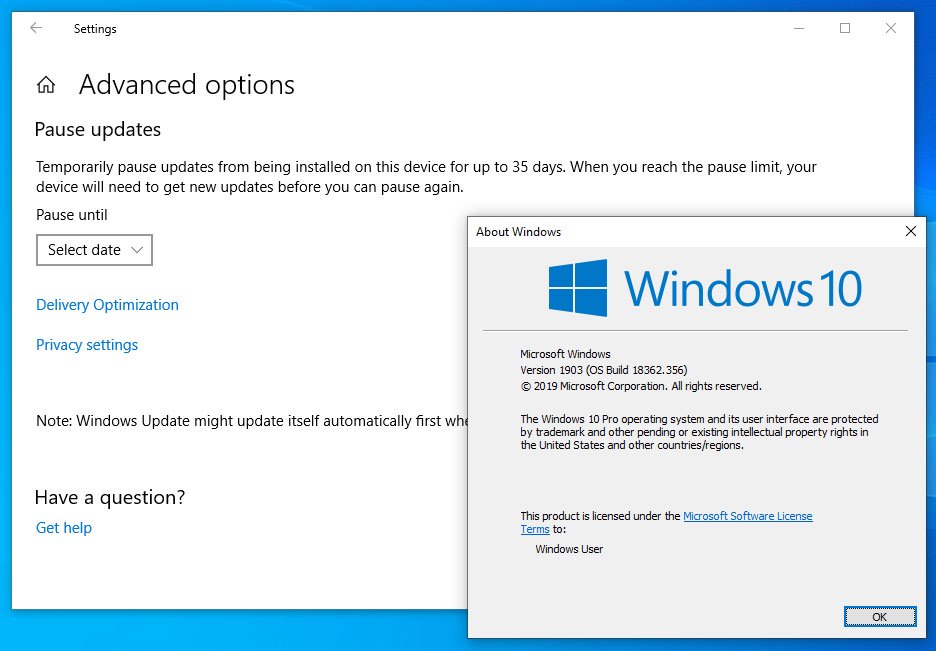The width and height of the screenshot is (936, 651).
Task: Click the Windows User licensee name
Action: (x=569, y=549)
